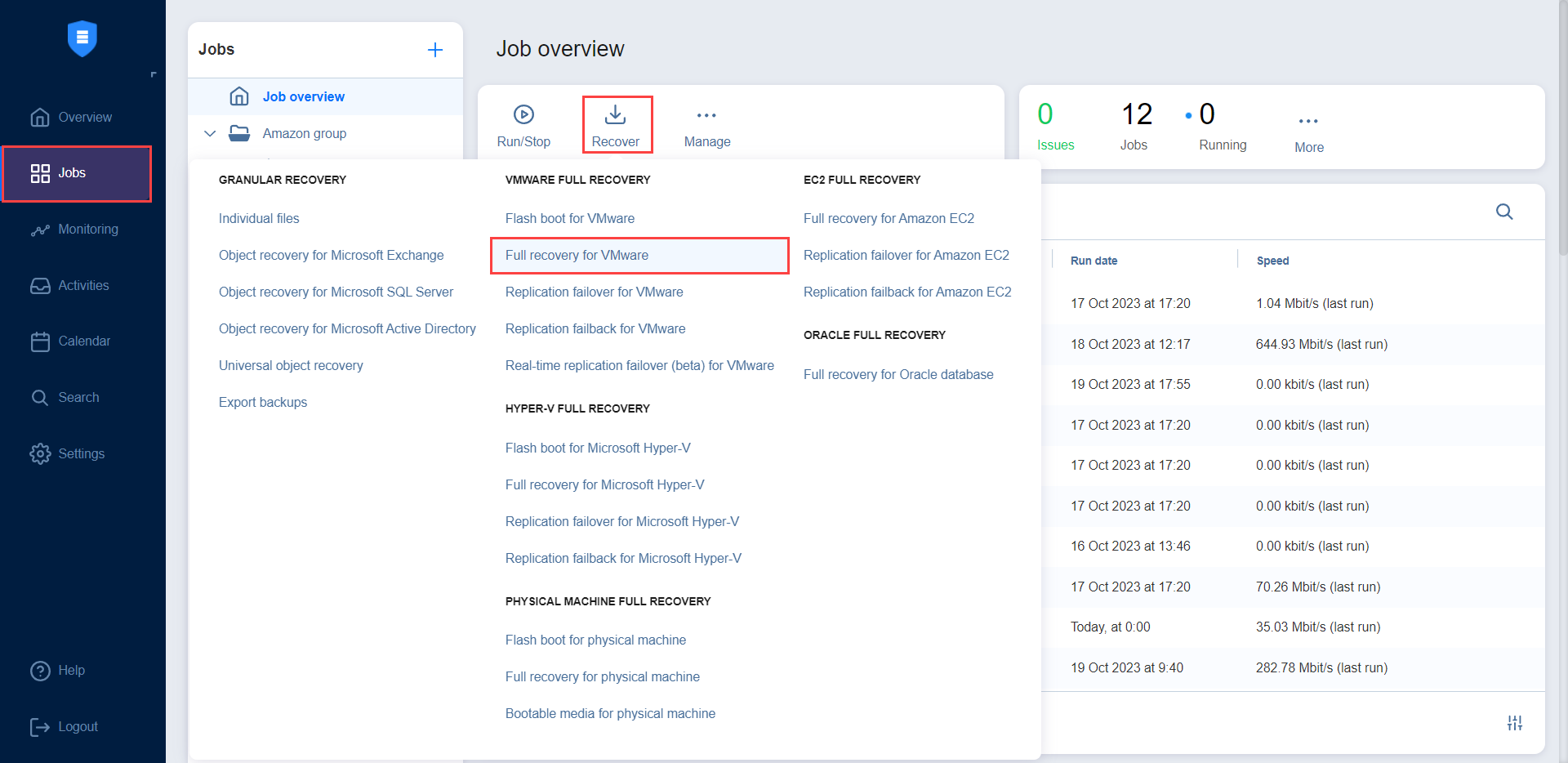The height and width of the screenshot is (763, 1568).
Task: Select Job overview in the Jobs list
Action: point(303,96)
